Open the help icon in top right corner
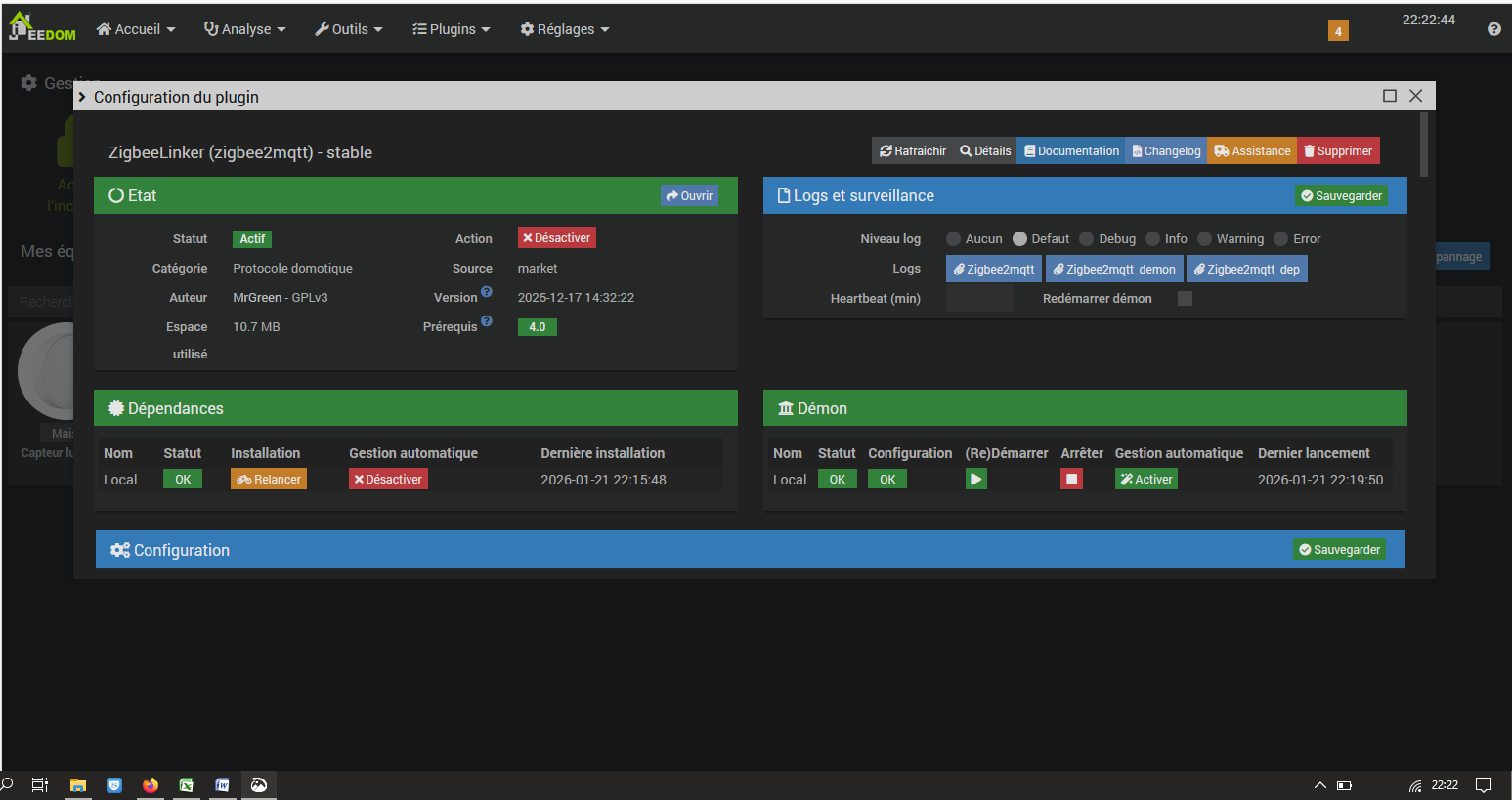This screenshot has width=1512, height=800. 1493,29
